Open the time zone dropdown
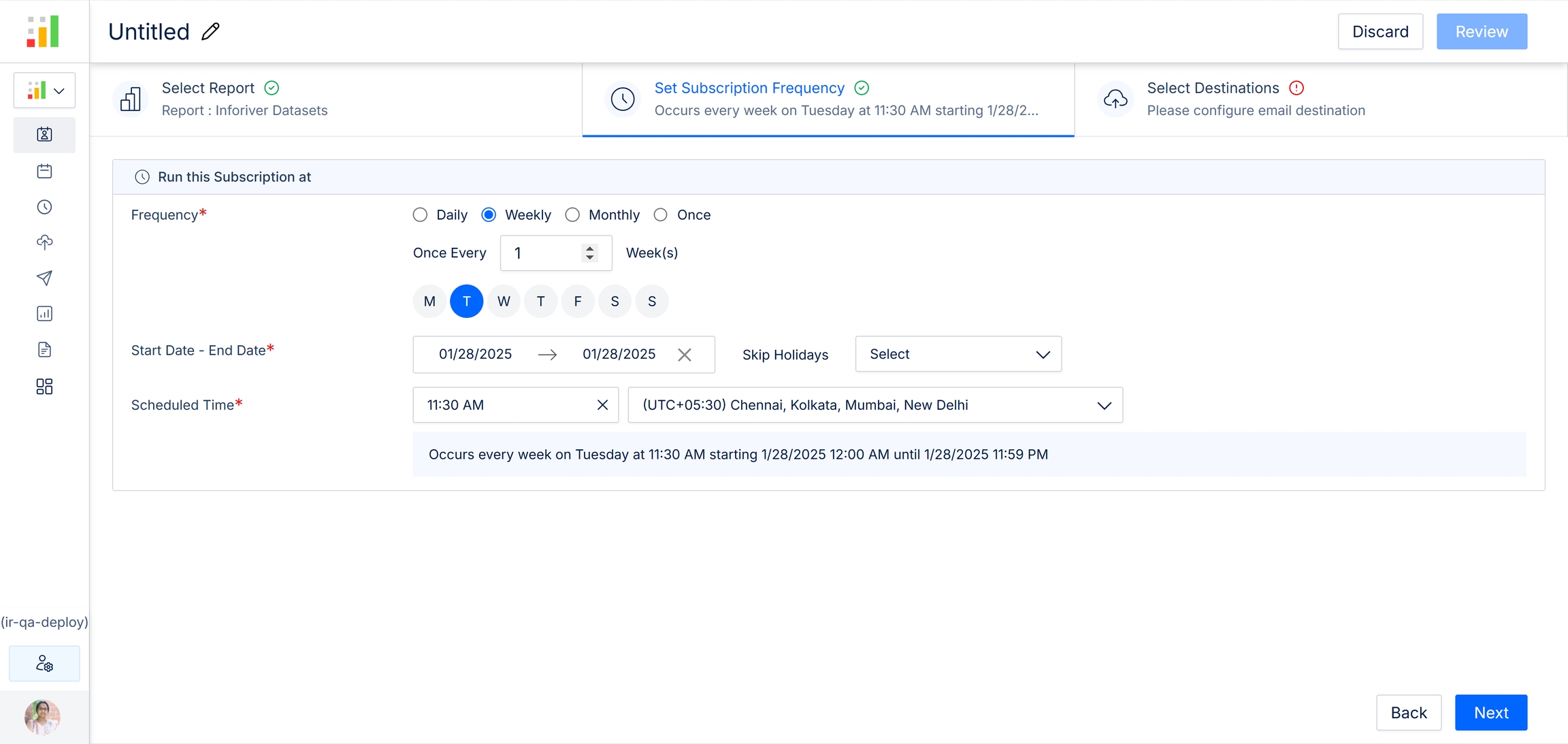The height and width of the screenshot is (744, 1568). coord(875,405)
